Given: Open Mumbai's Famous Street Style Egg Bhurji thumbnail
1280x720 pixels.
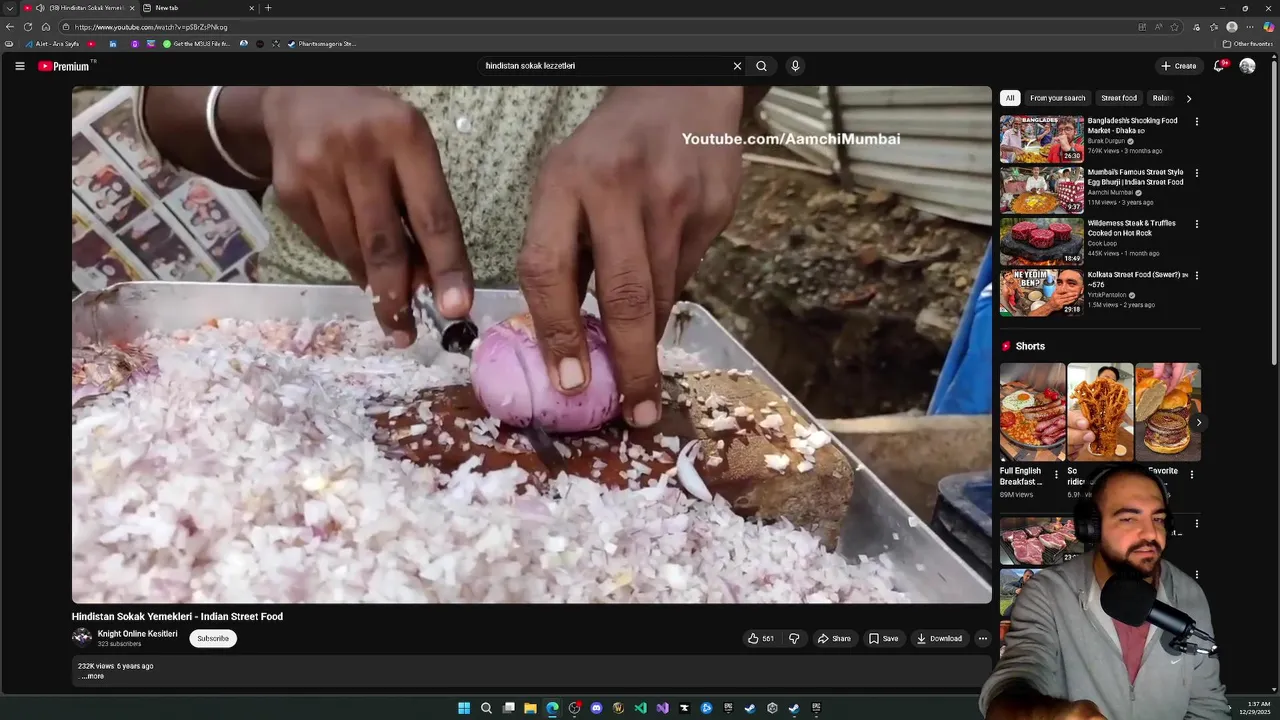Looking at the screenshot, I should (x=1041, y=190).
